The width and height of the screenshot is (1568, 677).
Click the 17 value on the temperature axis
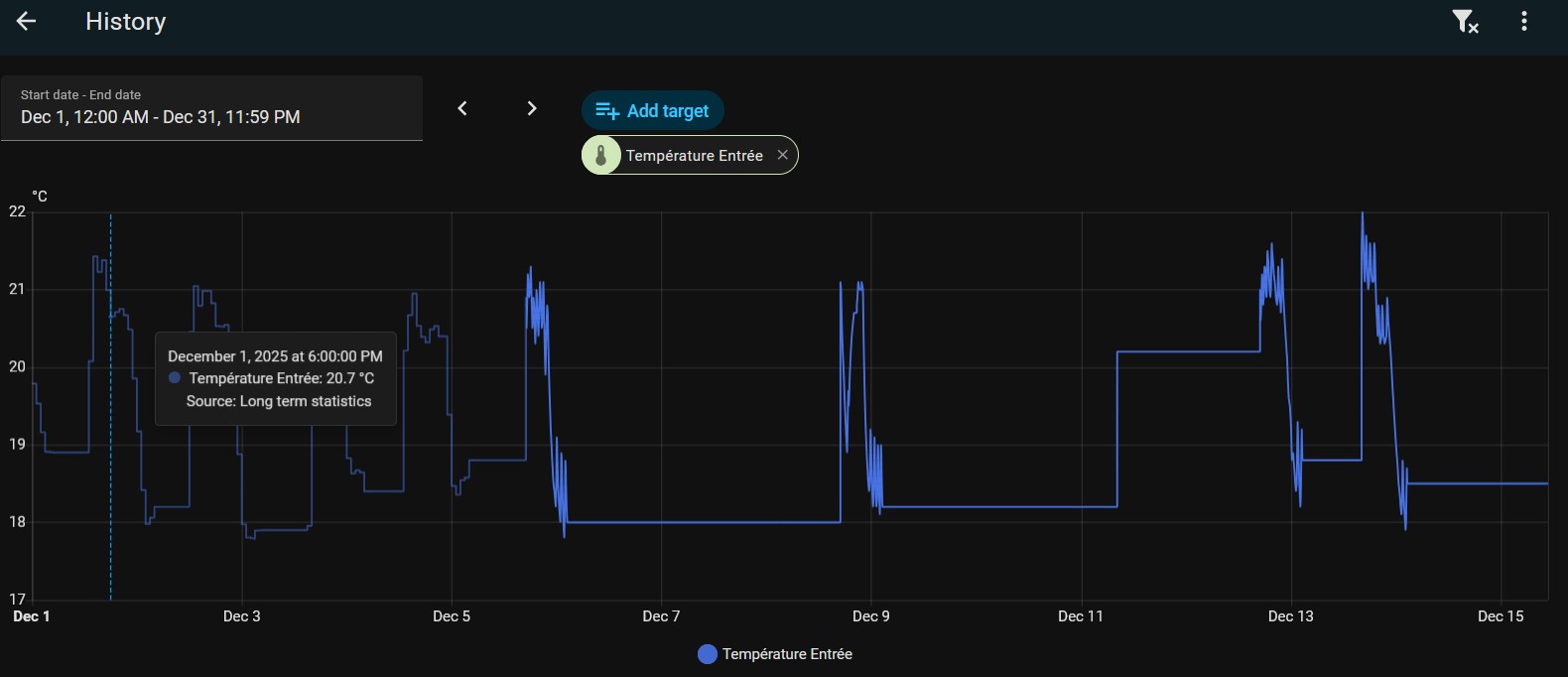point(17,600)
